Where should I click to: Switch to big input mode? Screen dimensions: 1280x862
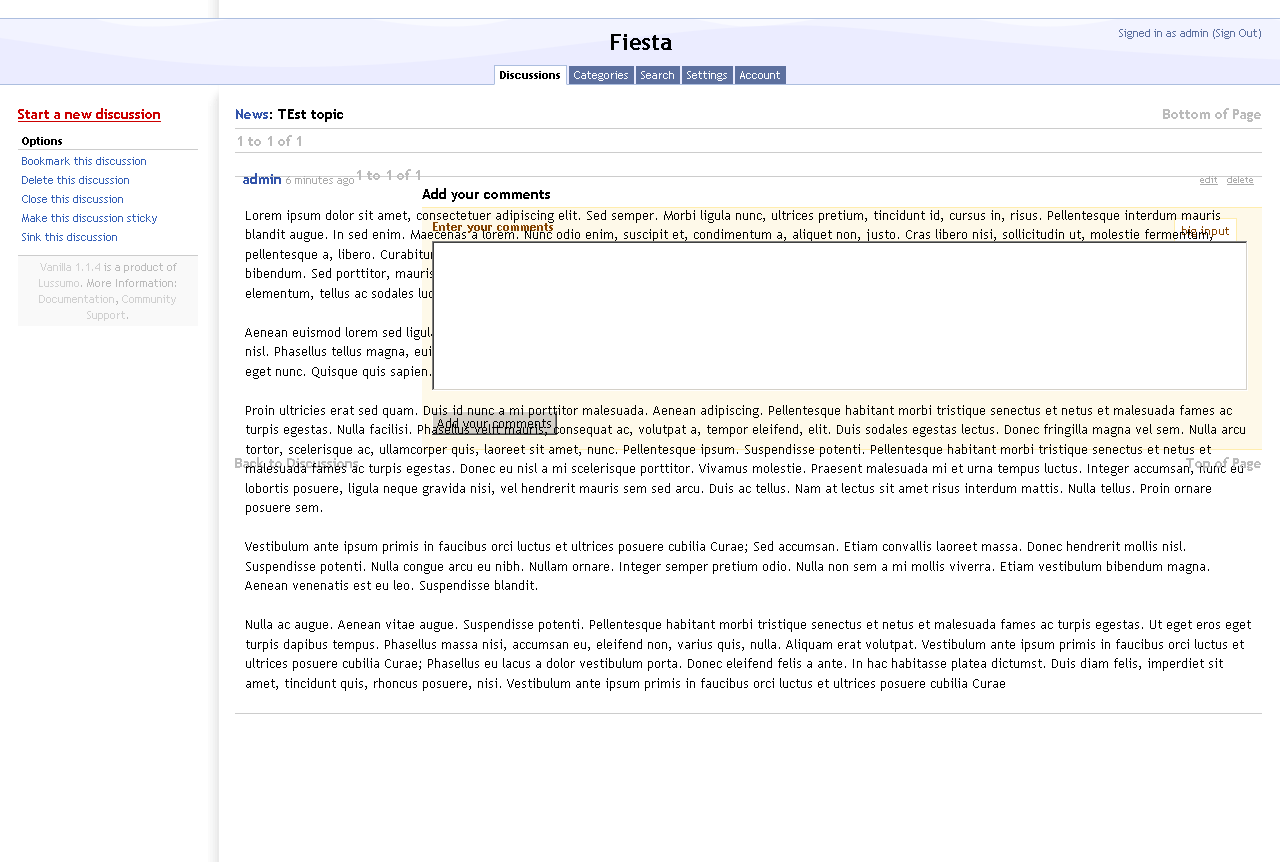[1205, 231]
